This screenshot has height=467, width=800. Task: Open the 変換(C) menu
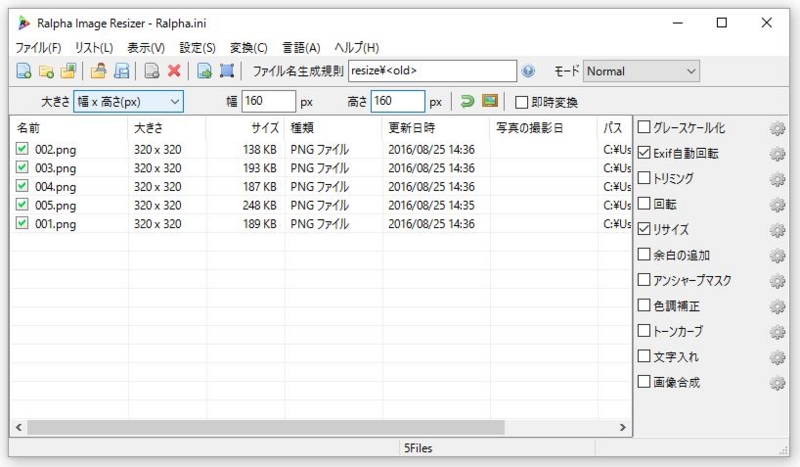tap(248, 48)
